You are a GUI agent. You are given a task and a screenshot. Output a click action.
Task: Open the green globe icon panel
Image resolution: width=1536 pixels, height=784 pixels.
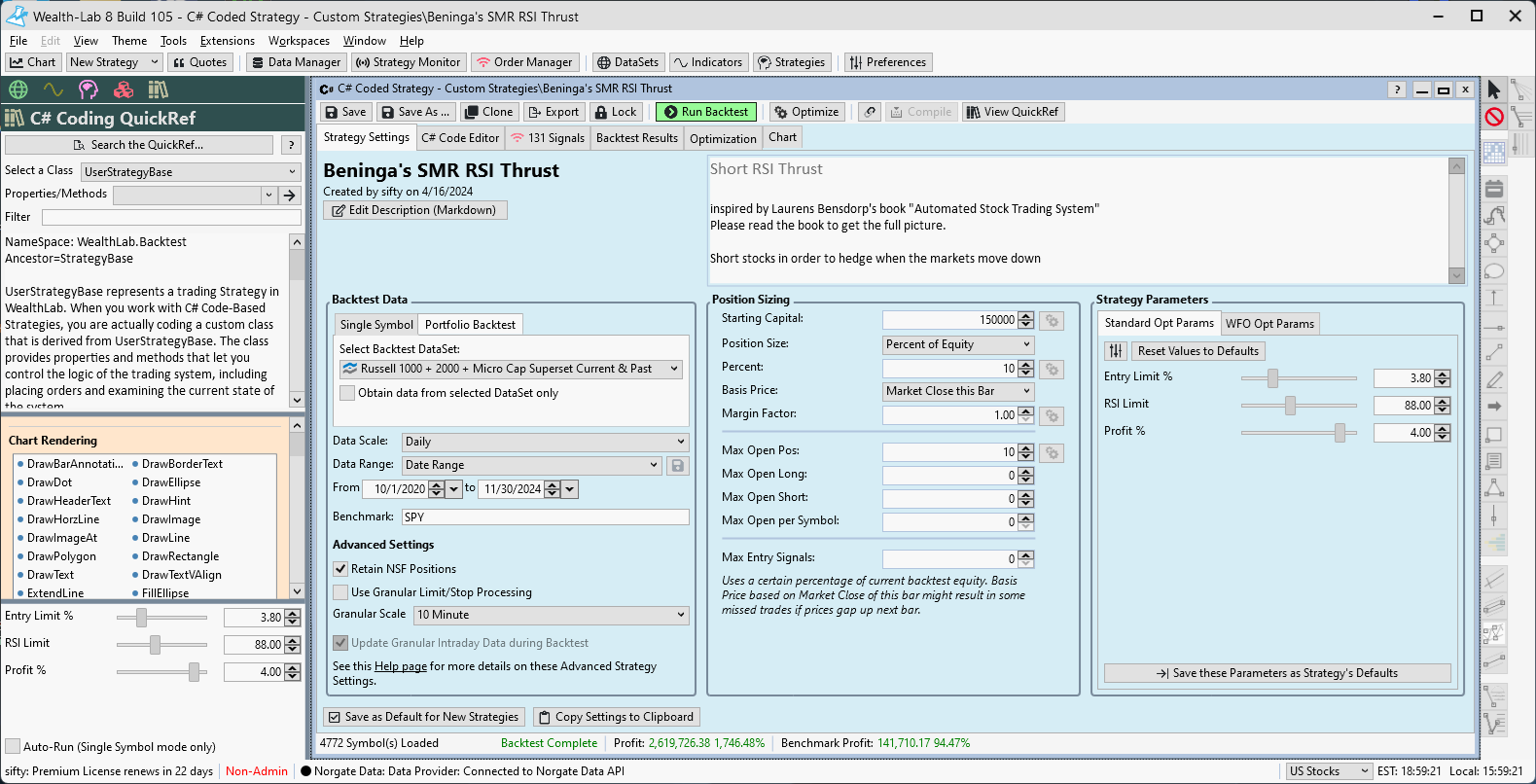click(x=18, y=89)
